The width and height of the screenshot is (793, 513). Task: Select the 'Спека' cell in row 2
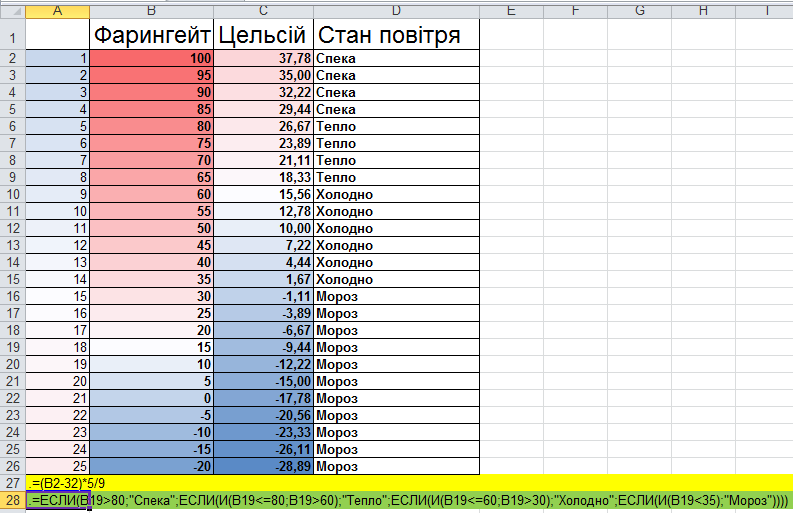[x=396, y=58]
